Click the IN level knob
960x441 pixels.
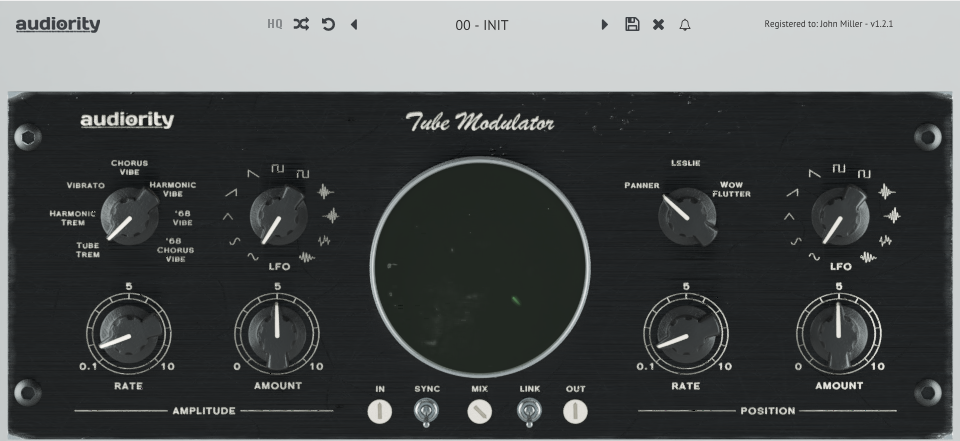(380, 412)
